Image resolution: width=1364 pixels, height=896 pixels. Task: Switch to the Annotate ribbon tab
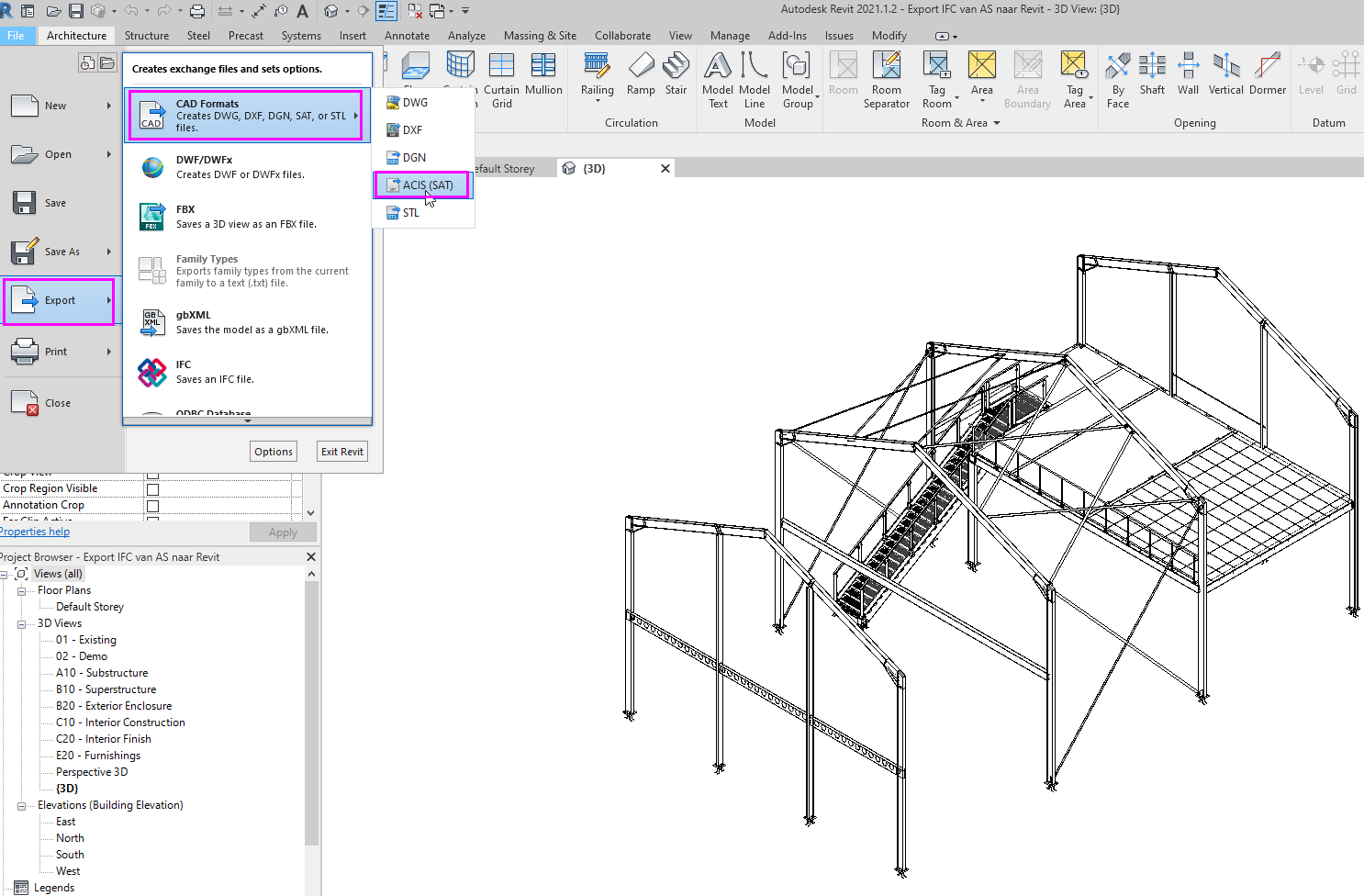click(407, 35)
